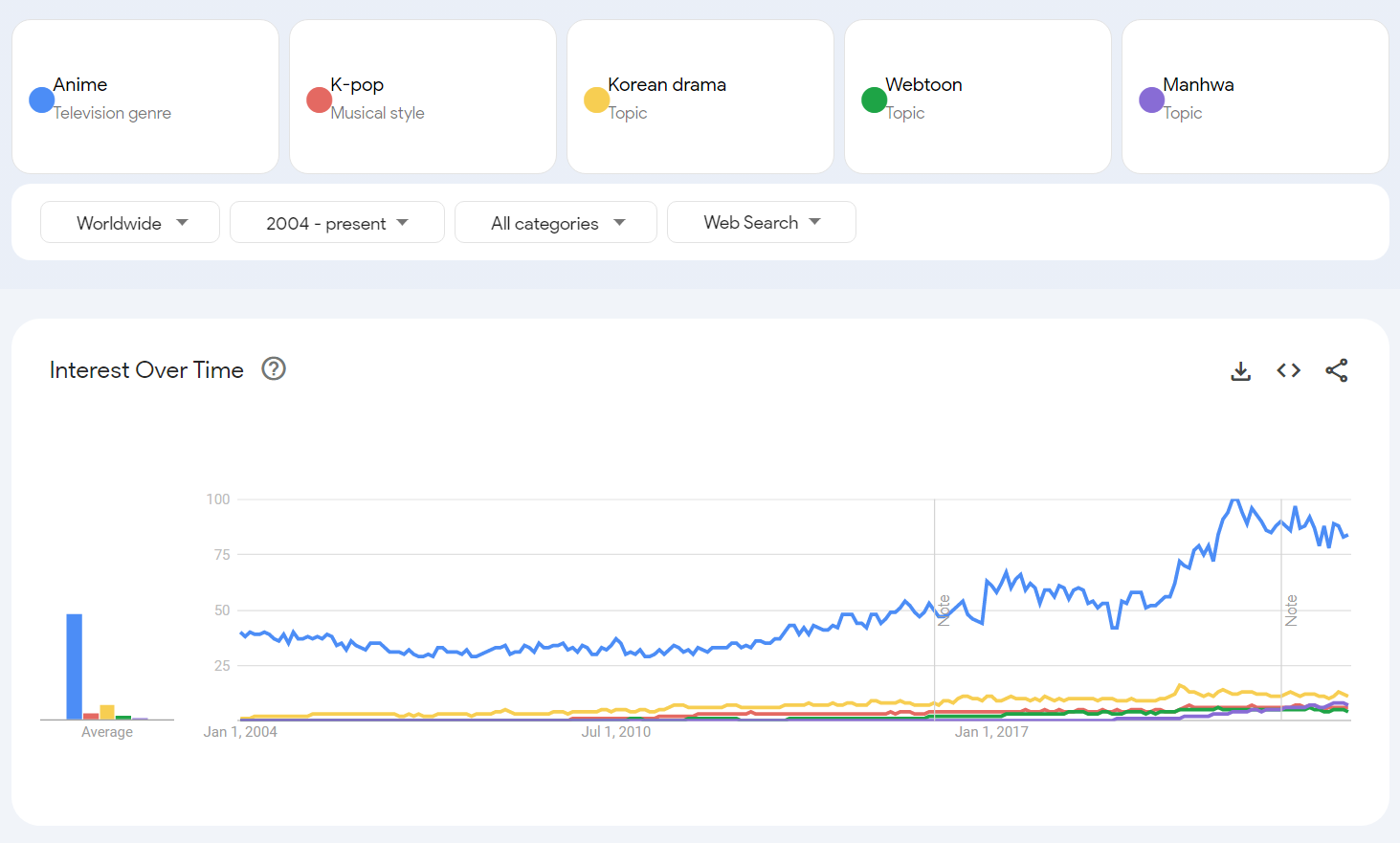Screen dimensions: 1400x843
Task: Change the Web Search type dropdown
Action: (761, 222)
